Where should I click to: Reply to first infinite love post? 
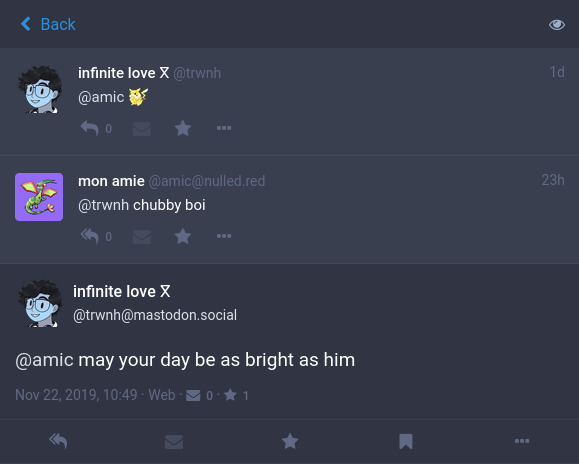pyautogui.click(x=89, y=128)
